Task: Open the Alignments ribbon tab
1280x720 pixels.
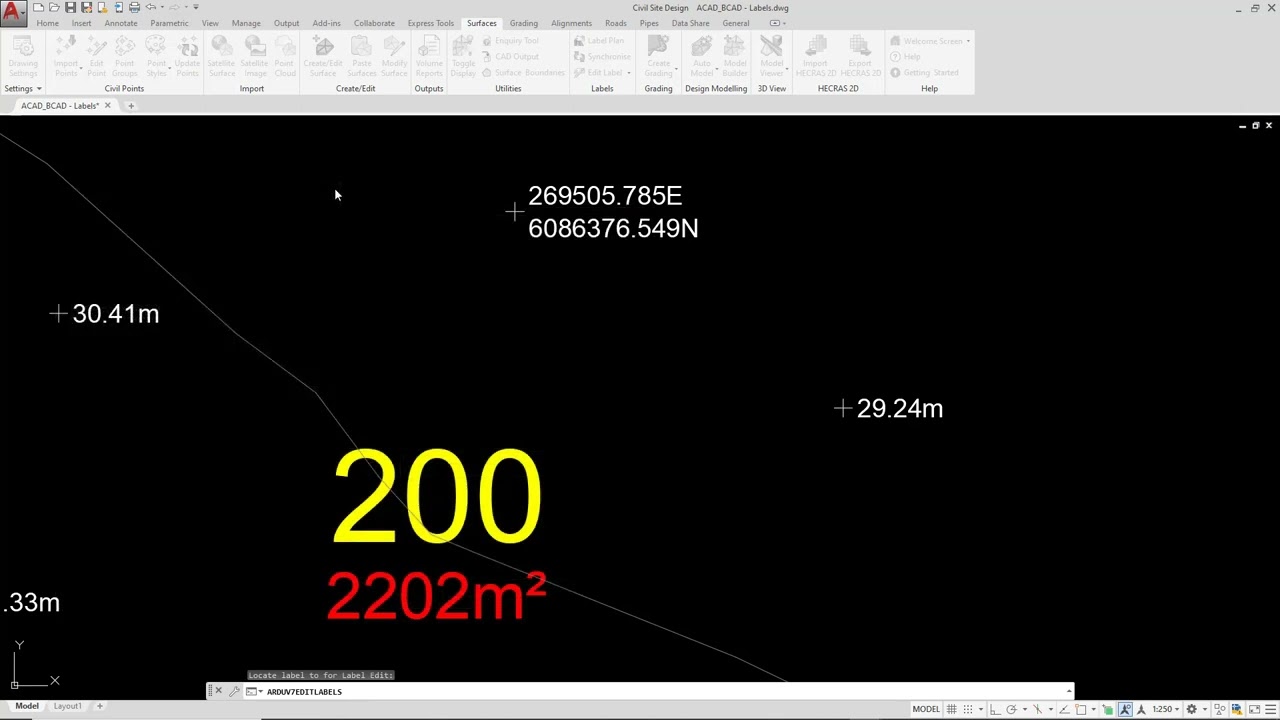Action: point(571,23)
